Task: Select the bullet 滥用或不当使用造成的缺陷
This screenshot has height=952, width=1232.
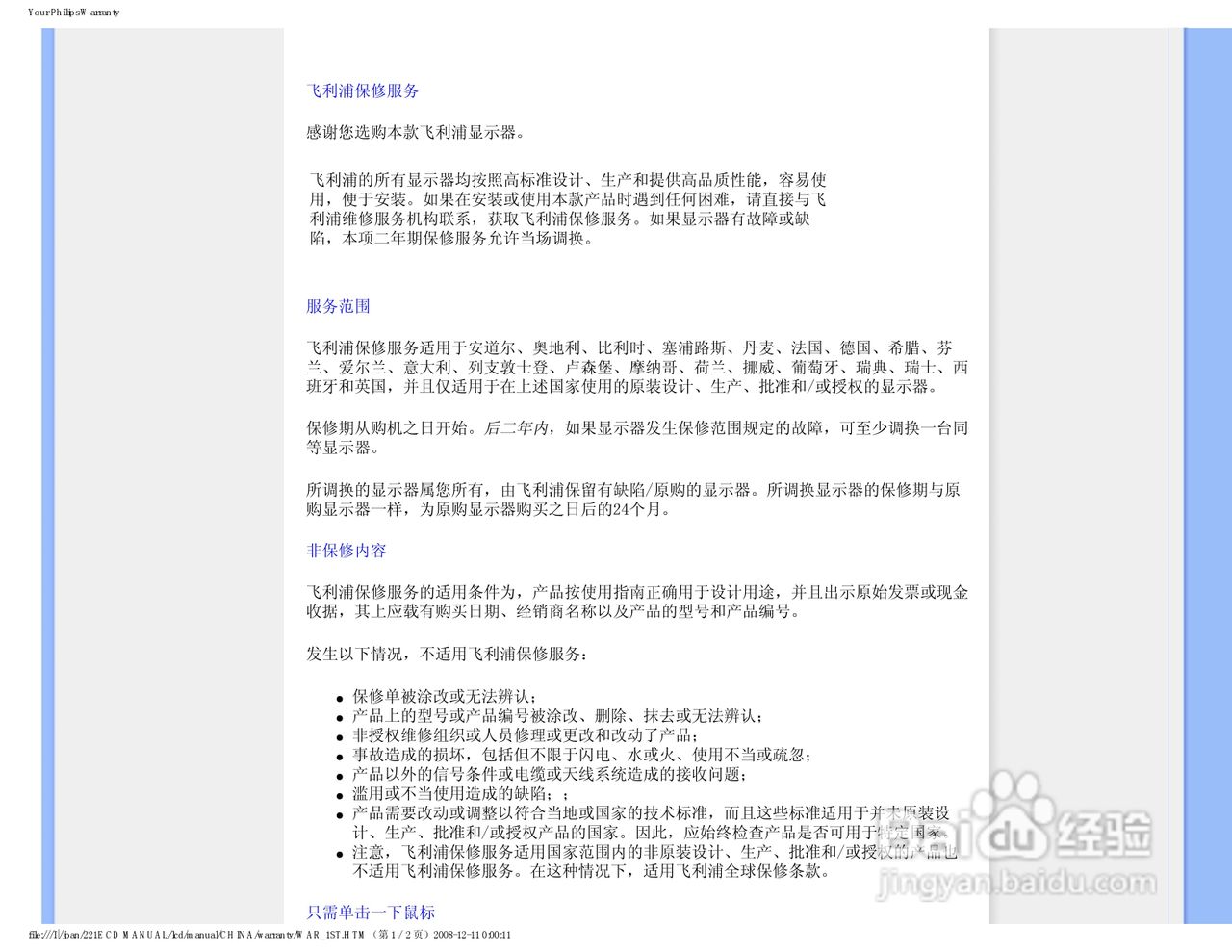Action: [461, 794]
